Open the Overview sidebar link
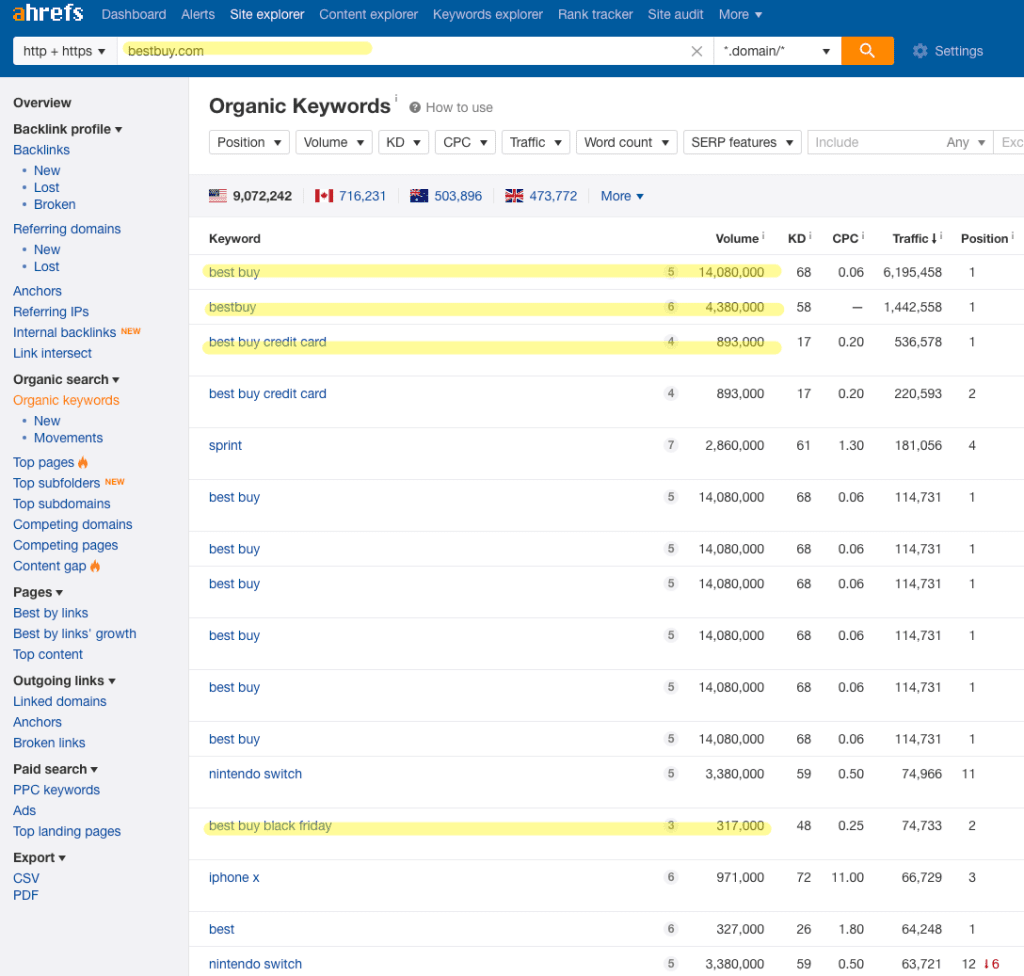Viewport: 1024px width, 976px height. click(42, 103)
